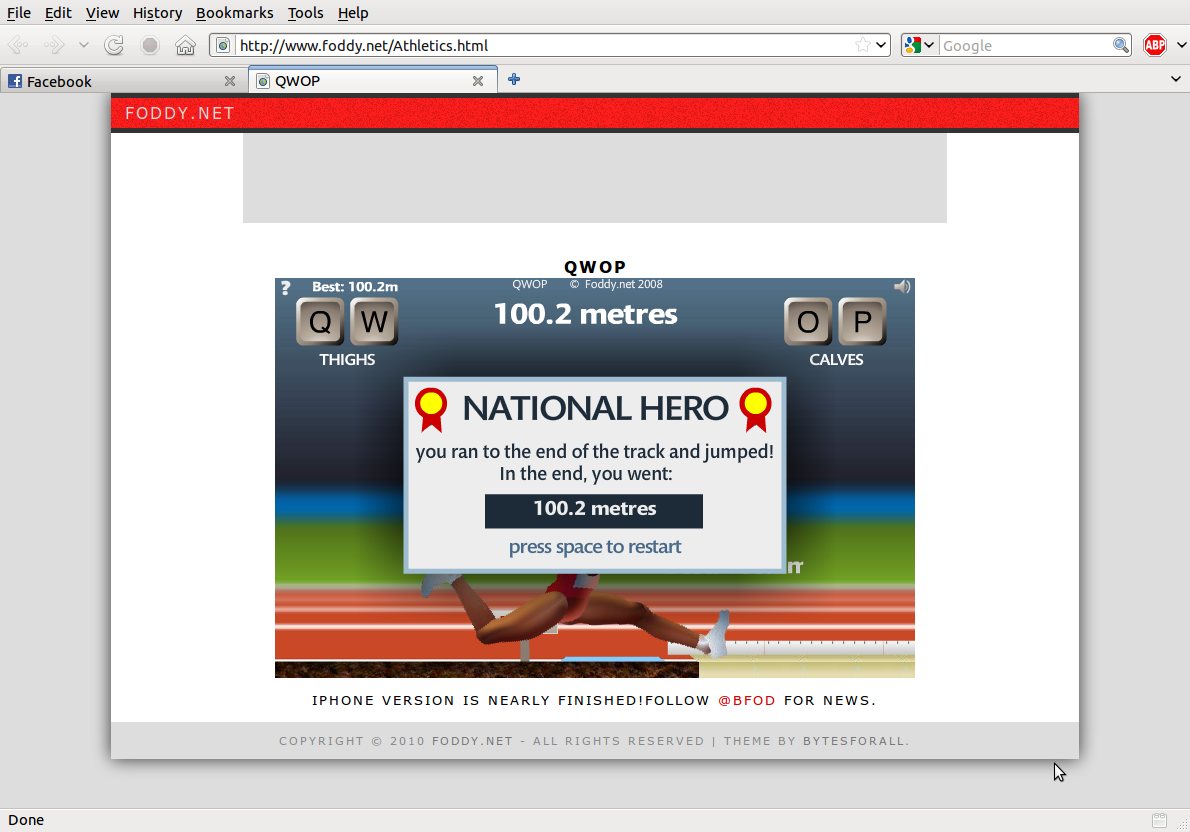Viewport: 1190px width, 832px height.
Task: Click the QWOP game help question mark
Action: (x=285, y=288)
